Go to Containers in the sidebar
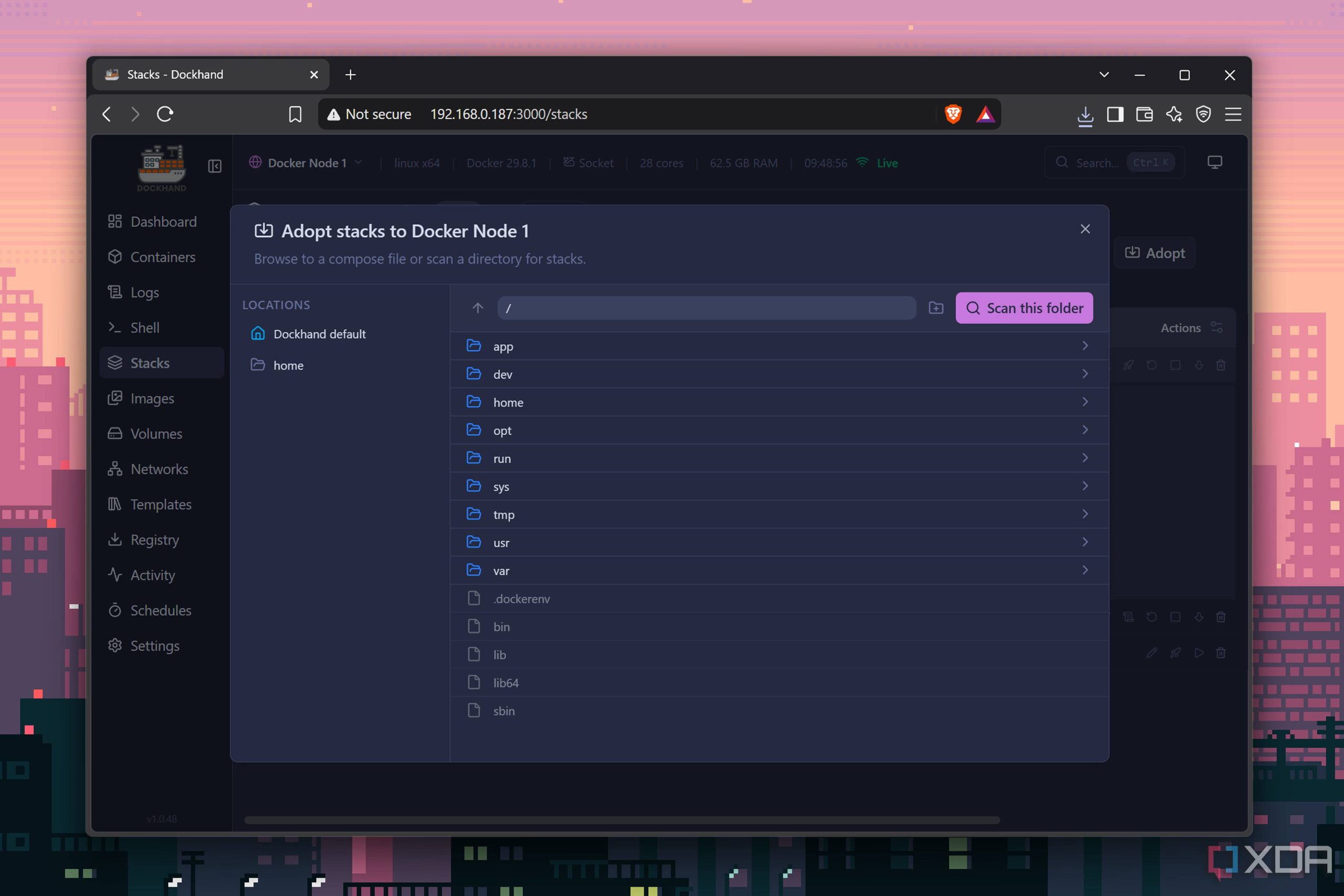 [162, 257]
